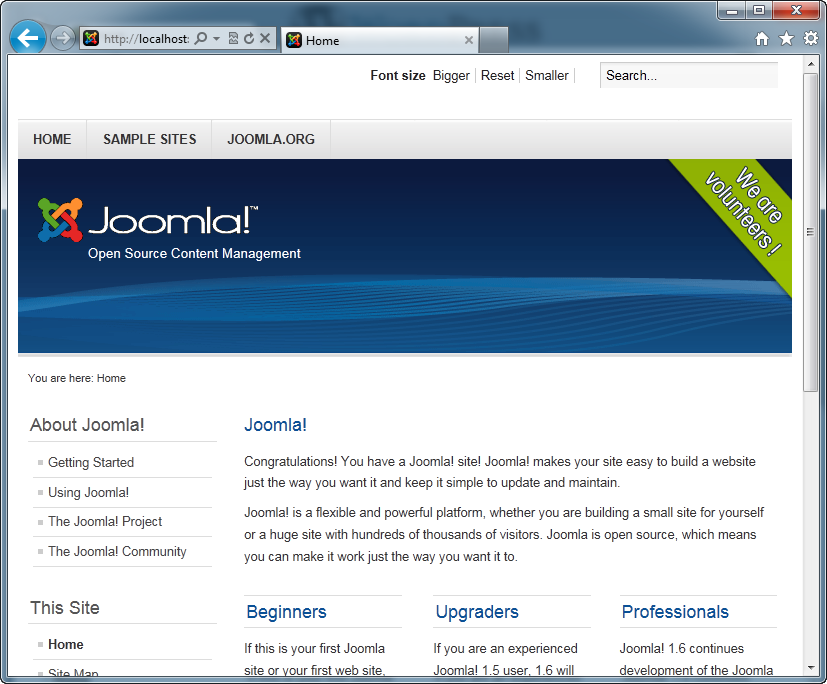Visit The Joomla! Community page
The image size is (827, 684).
(117, 551)
